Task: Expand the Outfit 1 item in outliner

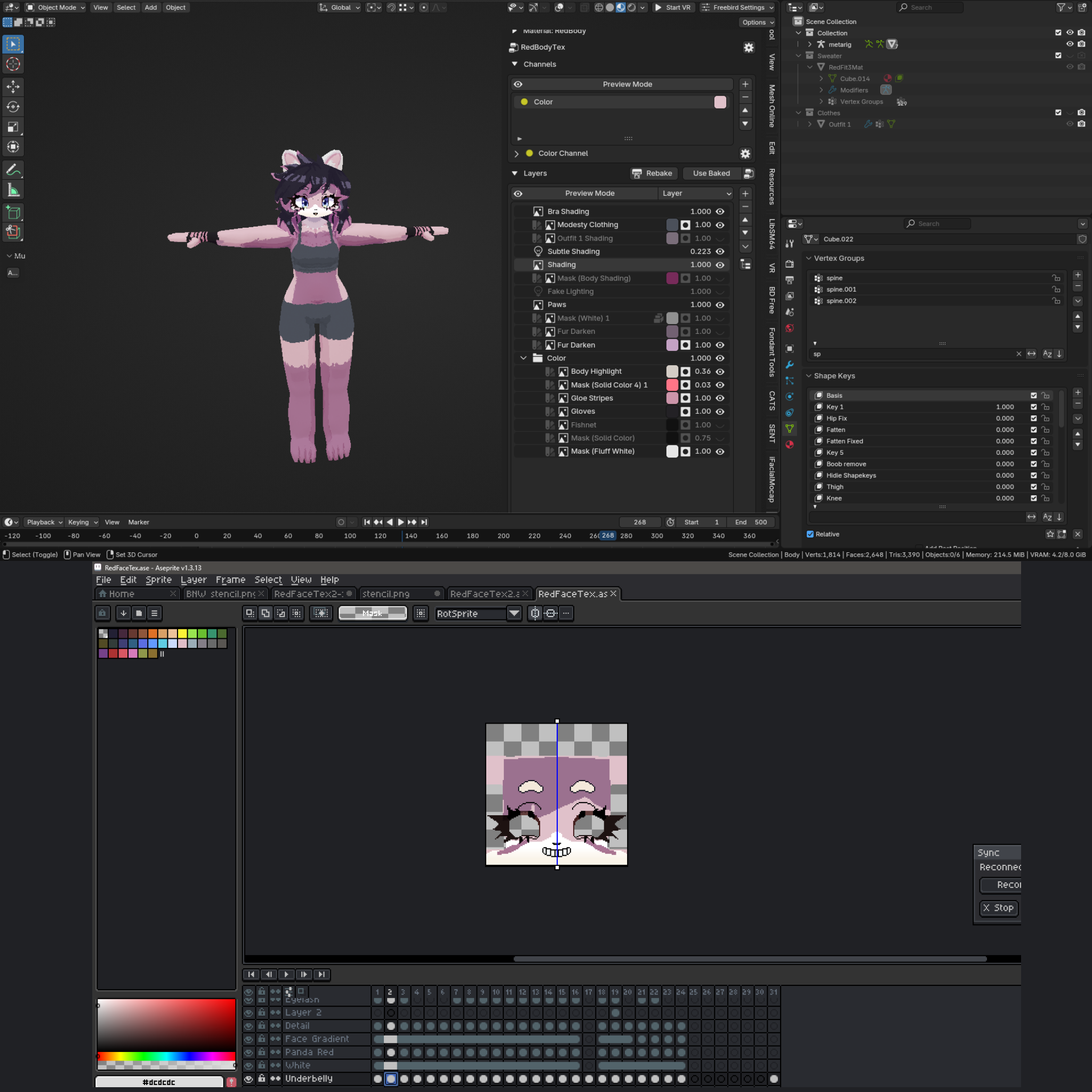Action: (x=809, y=124)
